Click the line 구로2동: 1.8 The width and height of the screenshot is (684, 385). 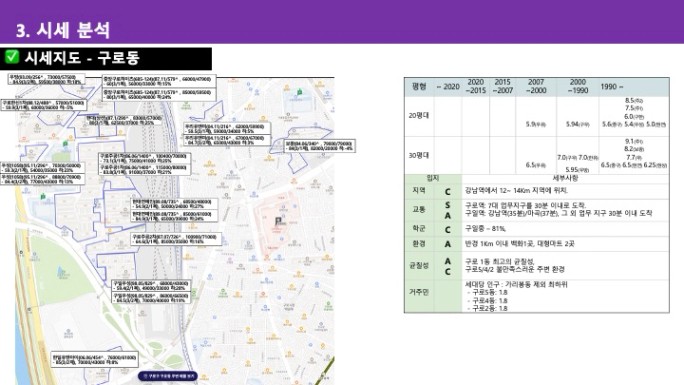[488, 308]
